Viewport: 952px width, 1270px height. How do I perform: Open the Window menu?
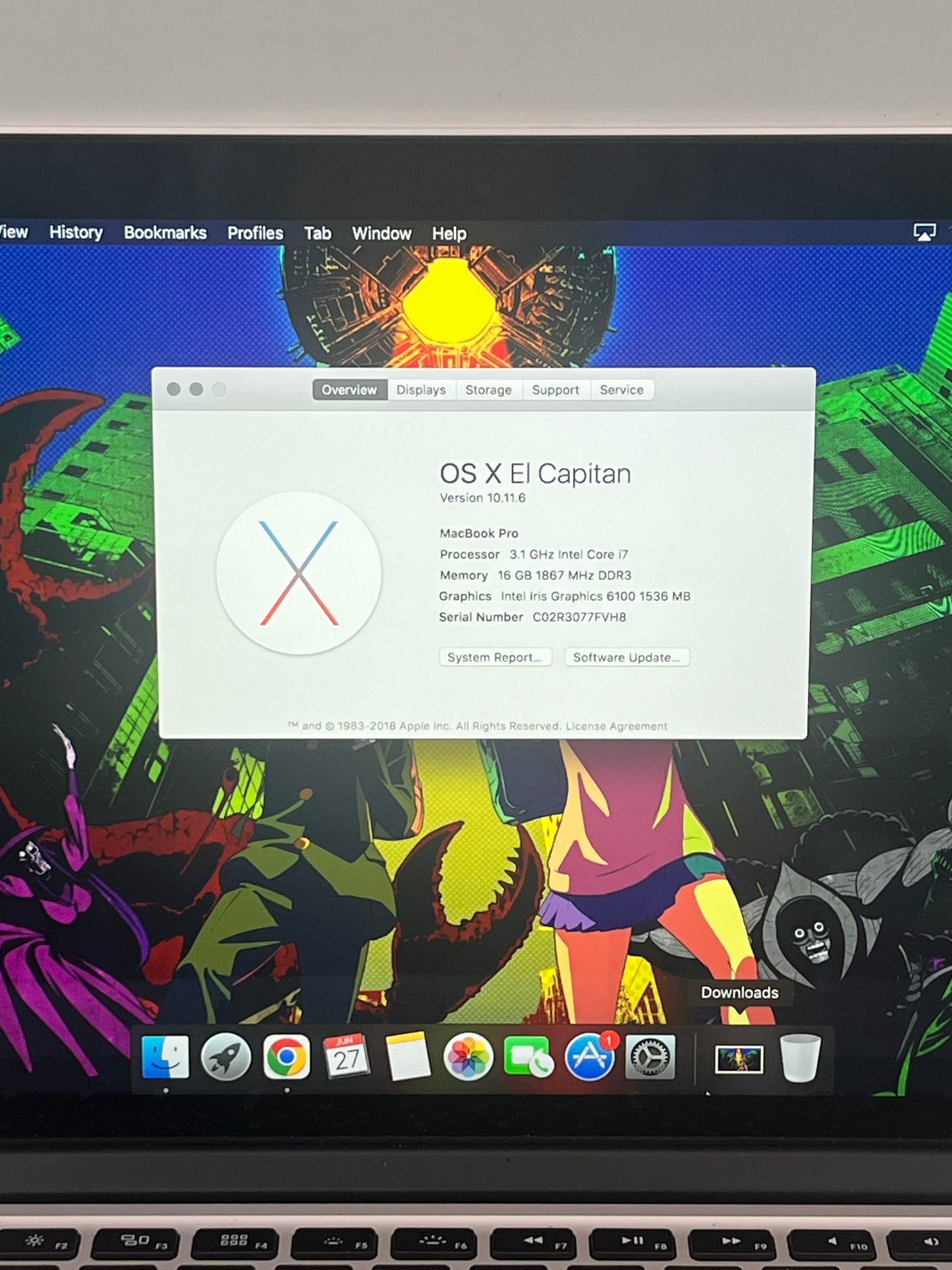(x=381, y=233)
